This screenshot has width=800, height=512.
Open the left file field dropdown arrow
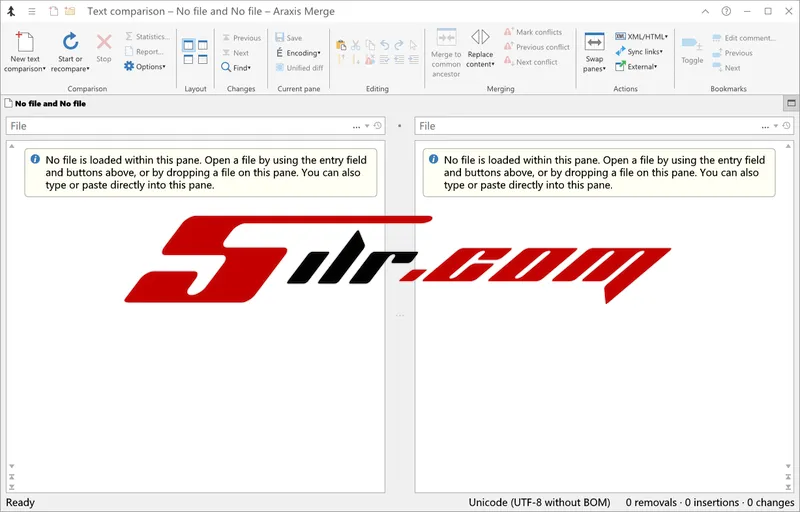pos(367,126)
